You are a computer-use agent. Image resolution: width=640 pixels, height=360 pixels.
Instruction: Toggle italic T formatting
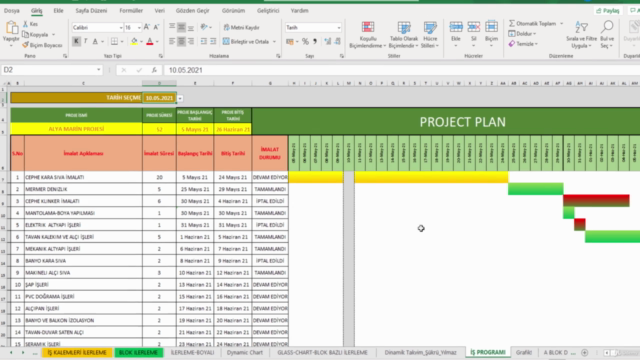(86, 41)
